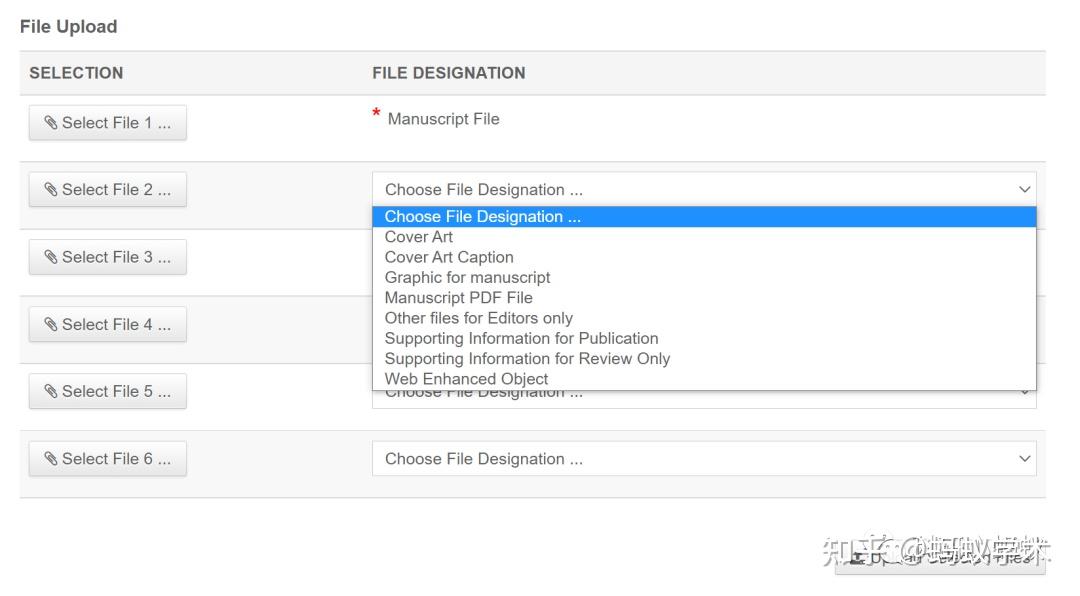
Task: Collapse the open File 2 designation dropdown
Action: [703, 190]
